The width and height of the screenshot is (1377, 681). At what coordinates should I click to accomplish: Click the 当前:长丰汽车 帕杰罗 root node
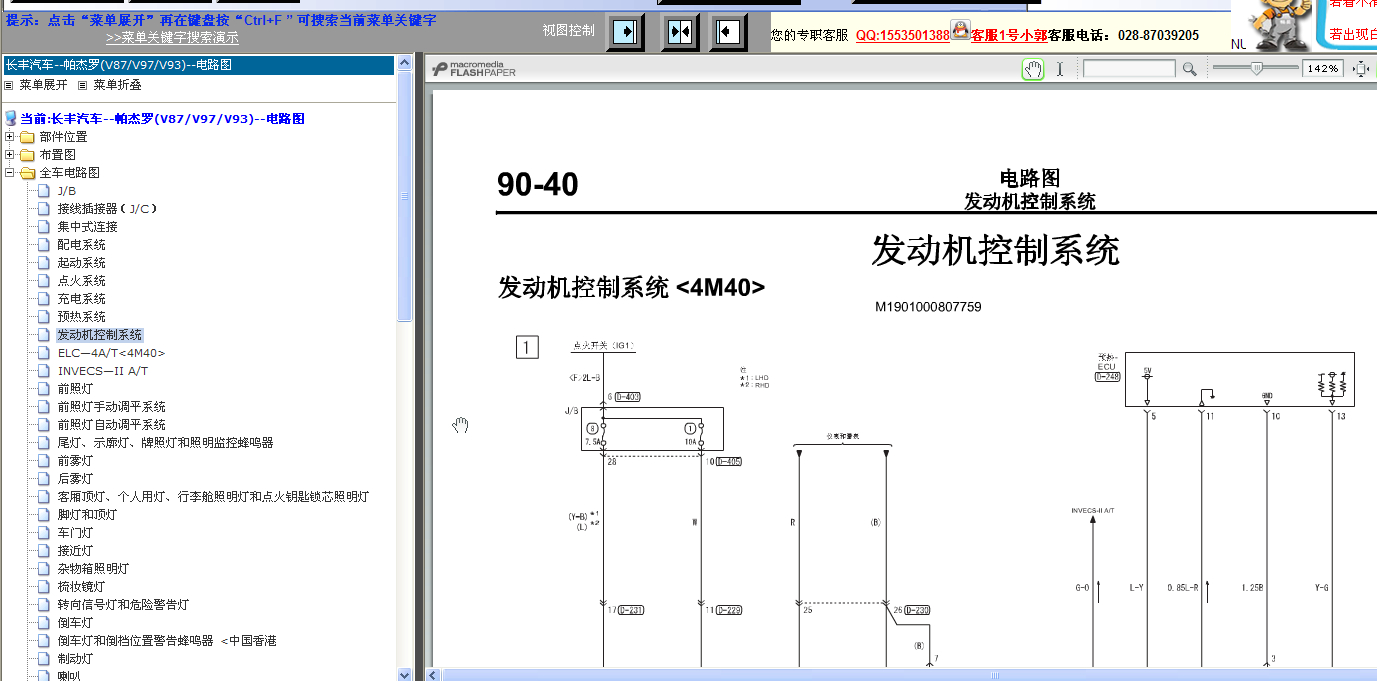[x=162, y=118]
